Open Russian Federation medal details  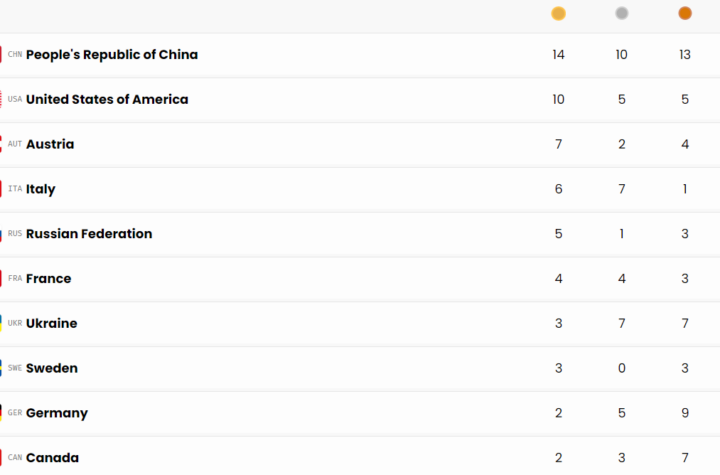pos(89,234)
